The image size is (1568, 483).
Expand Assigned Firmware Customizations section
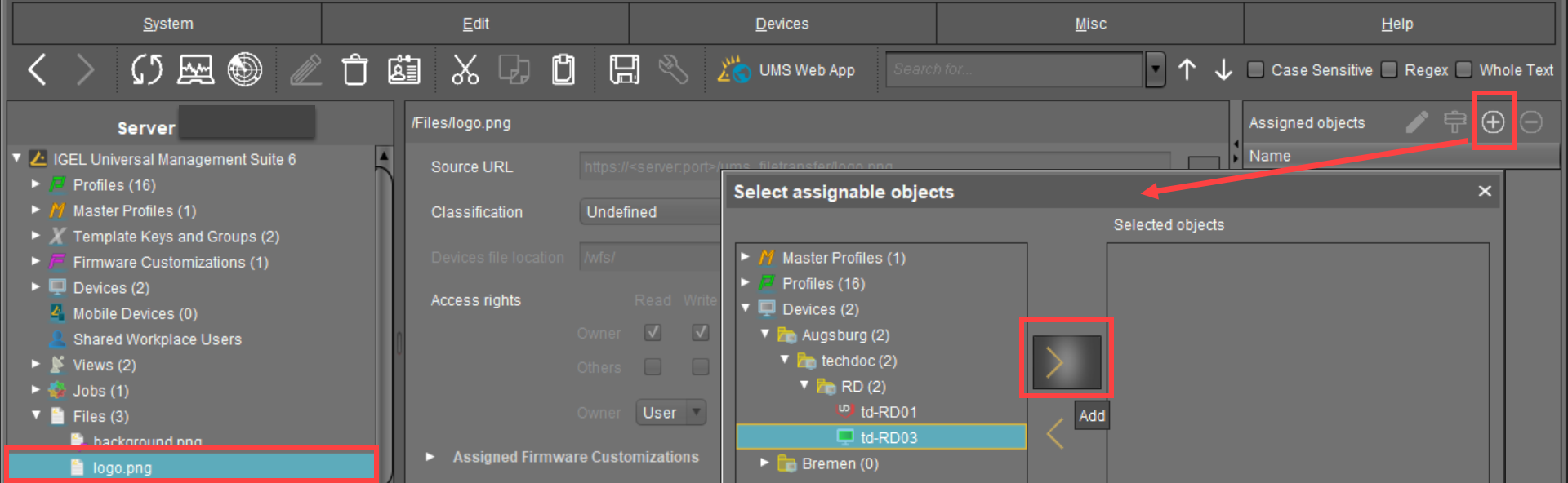point(430,457)
